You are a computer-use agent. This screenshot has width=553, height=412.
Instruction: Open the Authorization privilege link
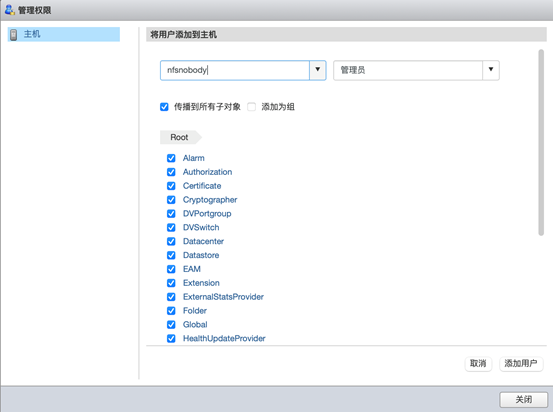point(207,172)
